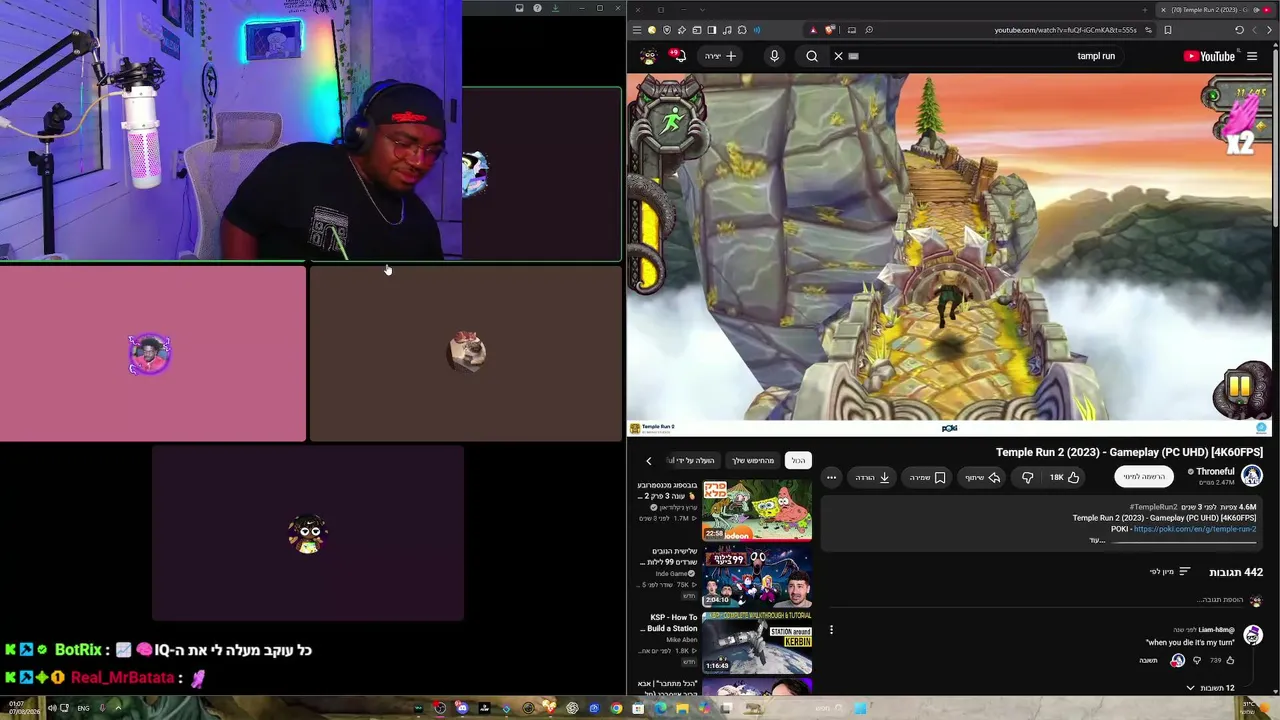Image resolution: width=1280 pixels, height=720 pixels.
Task: Bookmark this page in the browser
Action: pos(1167,30)
